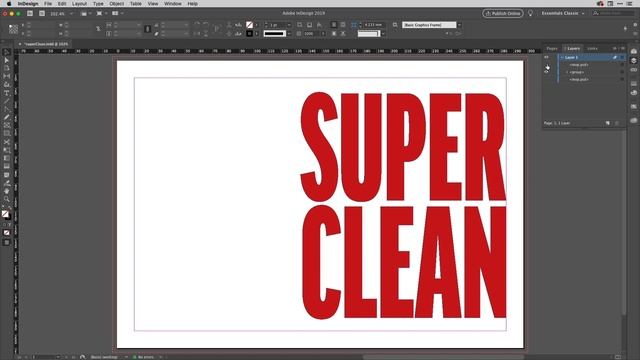
Task: Select the Zoom tool
Action: (7, 199)
